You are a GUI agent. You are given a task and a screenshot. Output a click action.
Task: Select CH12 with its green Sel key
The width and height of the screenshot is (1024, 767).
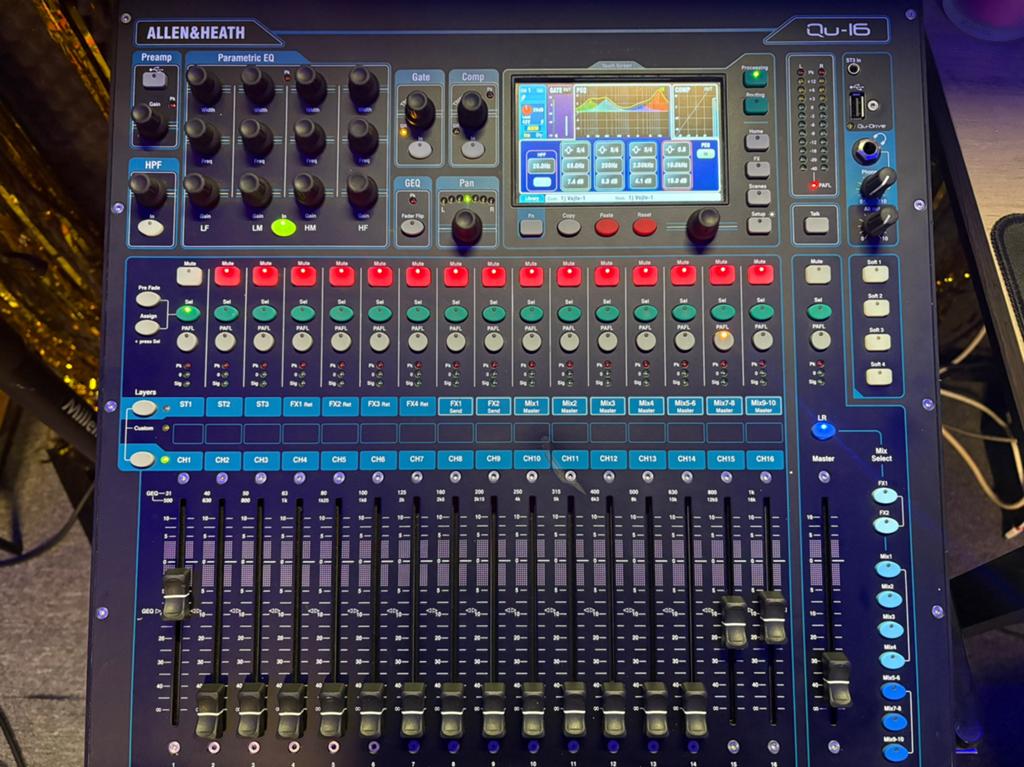(x=607, y=312)
